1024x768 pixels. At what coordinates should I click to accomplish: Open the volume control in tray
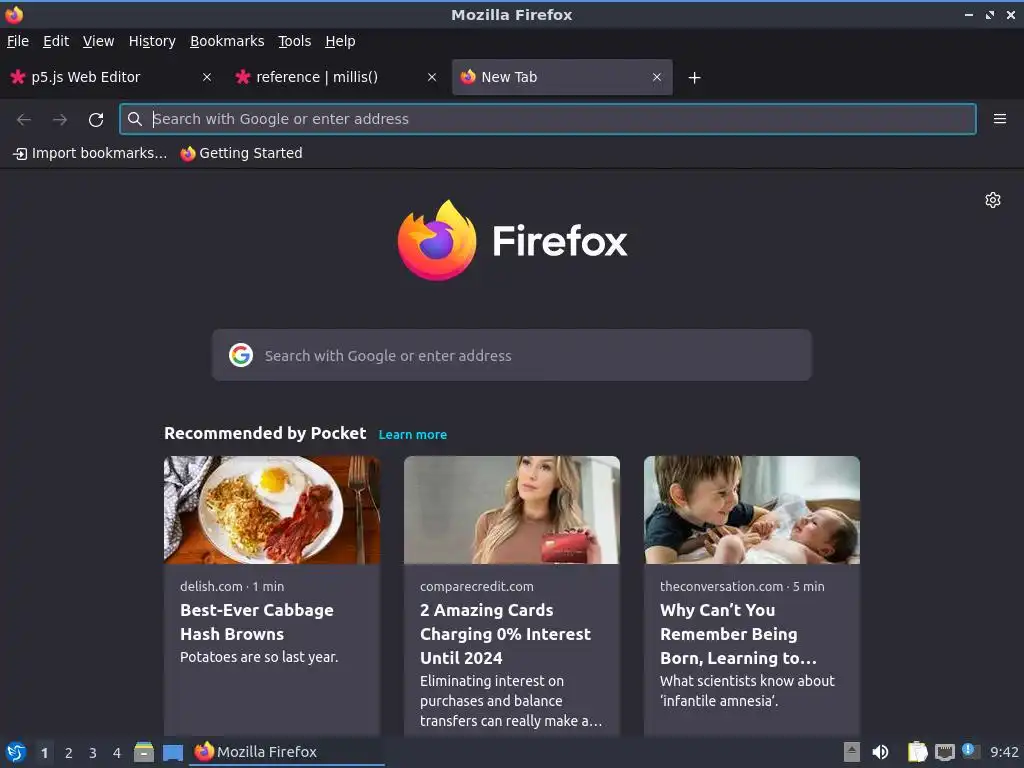880,752
